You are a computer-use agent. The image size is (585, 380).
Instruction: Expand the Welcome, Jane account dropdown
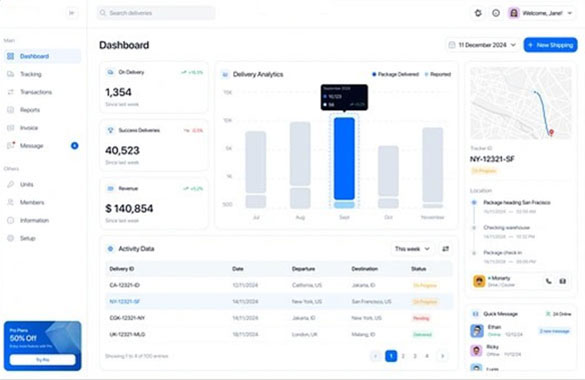point(570,13)
